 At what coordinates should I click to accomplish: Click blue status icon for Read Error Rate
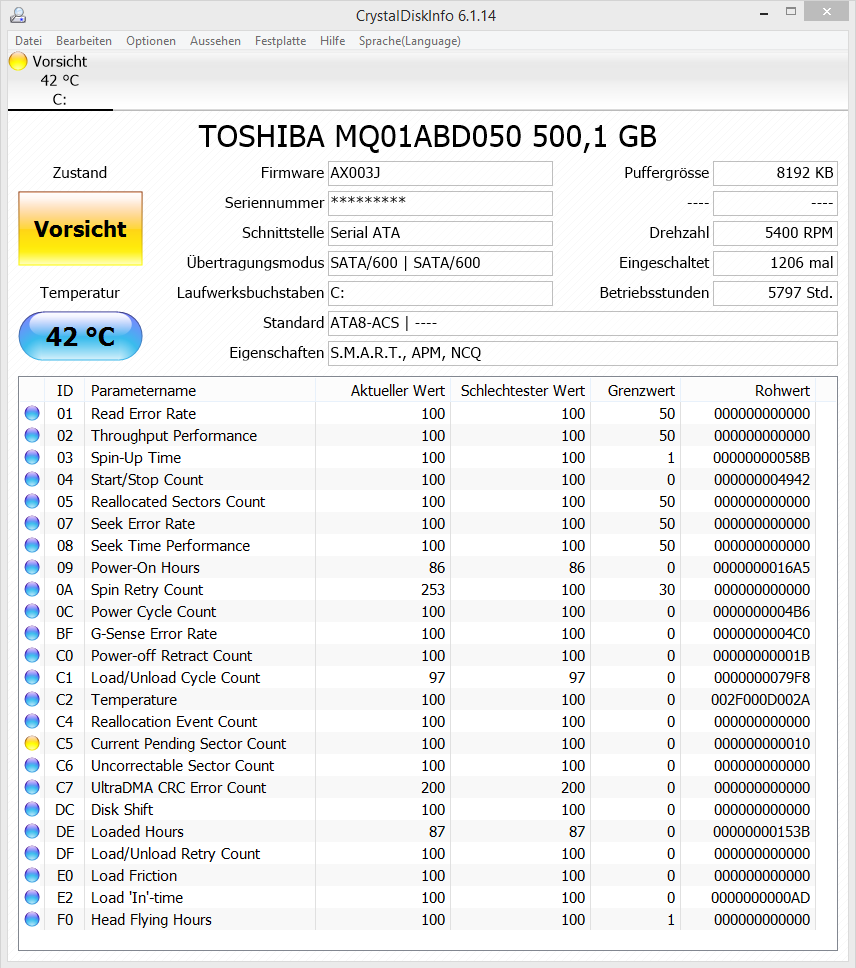tap(32, 413)
